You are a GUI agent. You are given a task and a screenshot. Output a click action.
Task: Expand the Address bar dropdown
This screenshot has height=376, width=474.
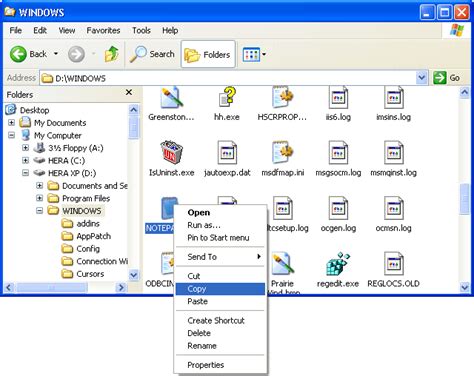422,78
